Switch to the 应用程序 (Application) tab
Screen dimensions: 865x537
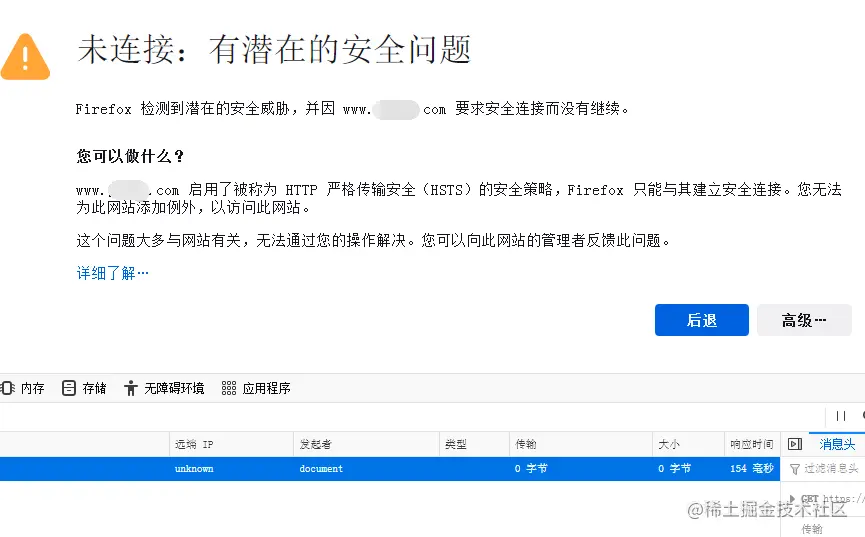tap(256, 389)
